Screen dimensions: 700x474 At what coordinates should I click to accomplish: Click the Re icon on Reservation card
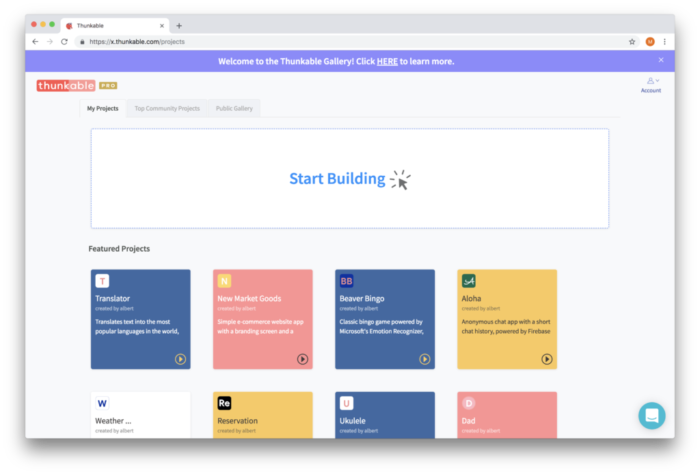coord(224,403)
